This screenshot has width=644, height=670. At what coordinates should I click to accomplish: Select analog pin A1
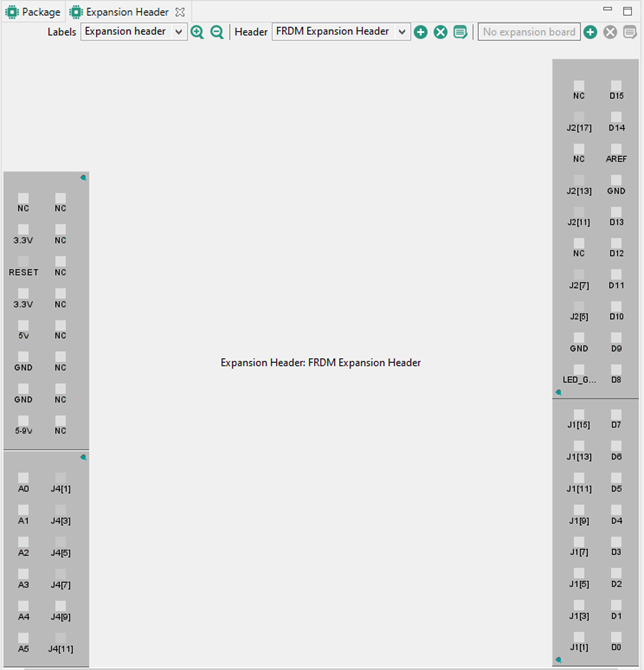click(x=24, y=510)
